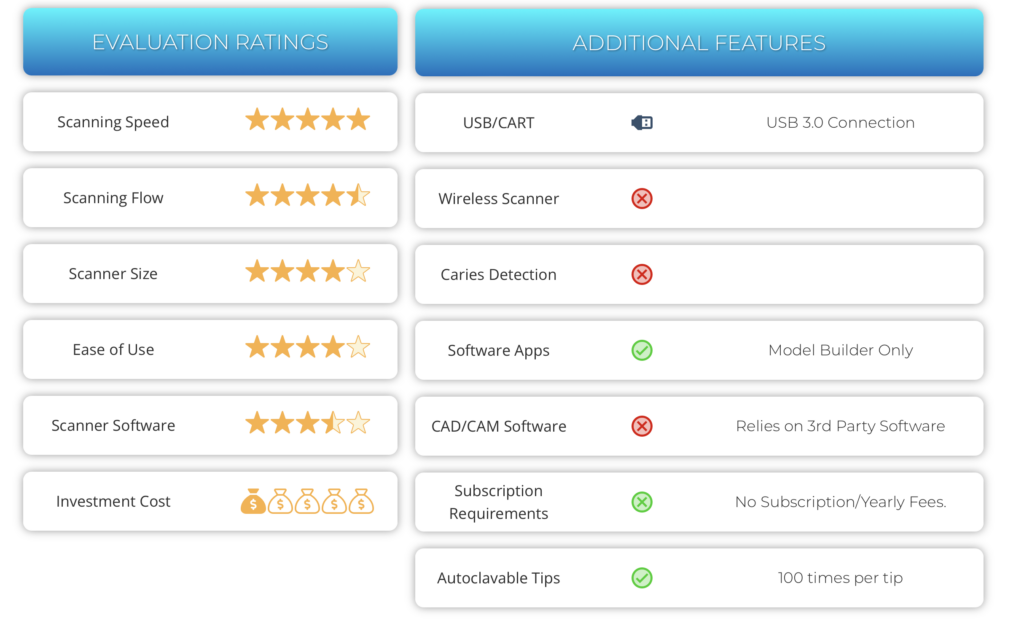Click the filled money bag icon

click(254, 501)
